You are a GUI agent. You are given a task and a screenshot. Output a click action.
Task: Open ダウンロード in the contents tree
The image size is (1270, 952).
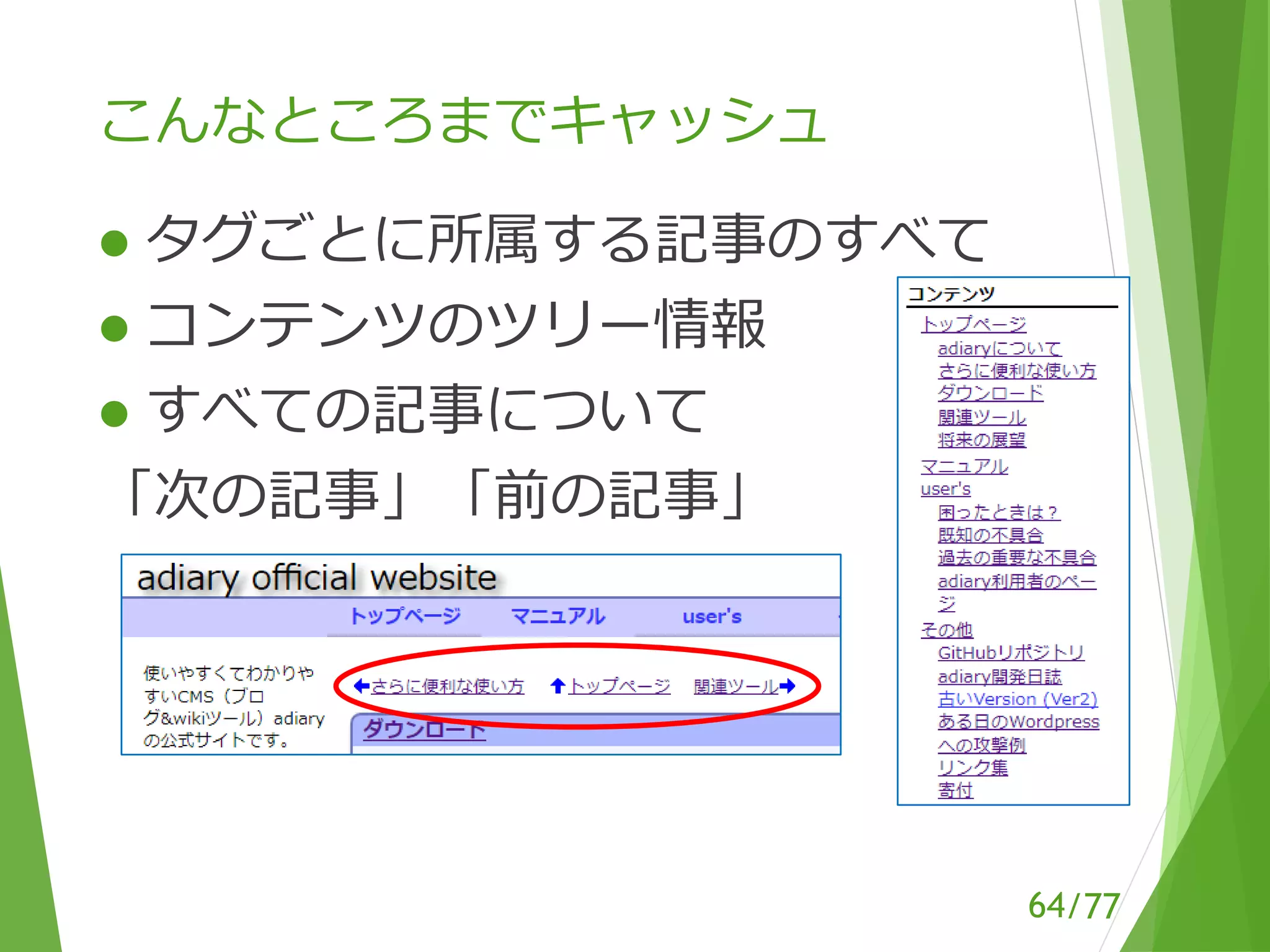(991, 393)
